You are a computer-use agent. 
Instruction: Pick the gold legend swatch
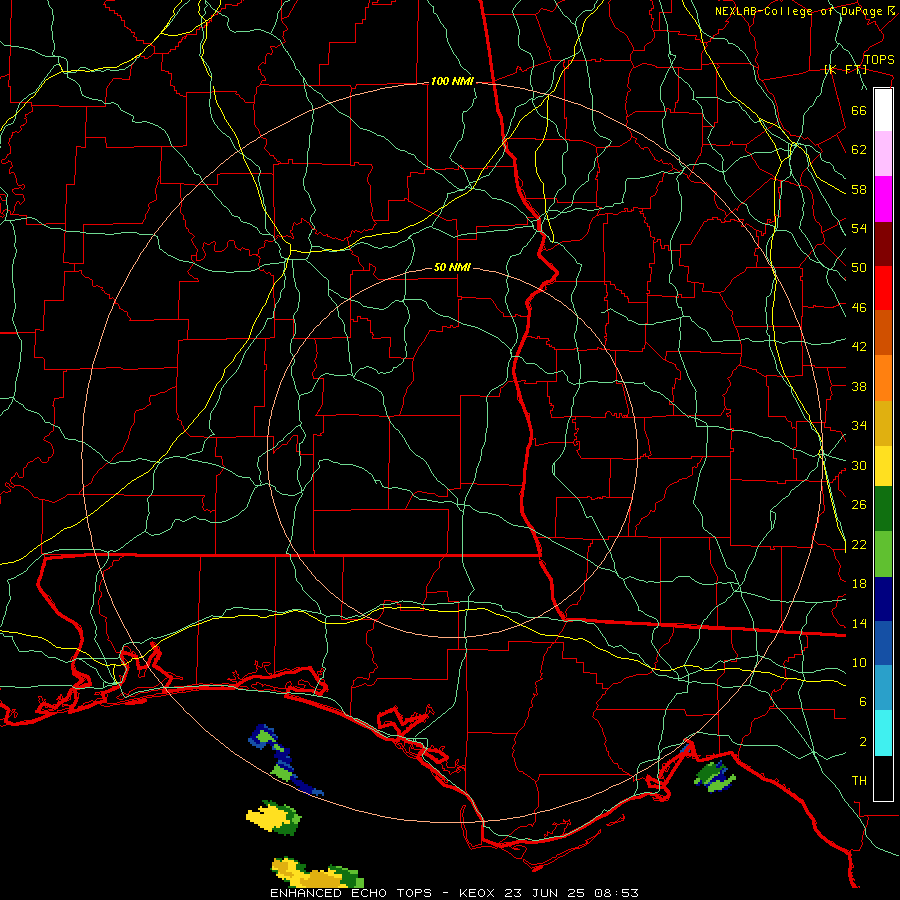[883, 423]
